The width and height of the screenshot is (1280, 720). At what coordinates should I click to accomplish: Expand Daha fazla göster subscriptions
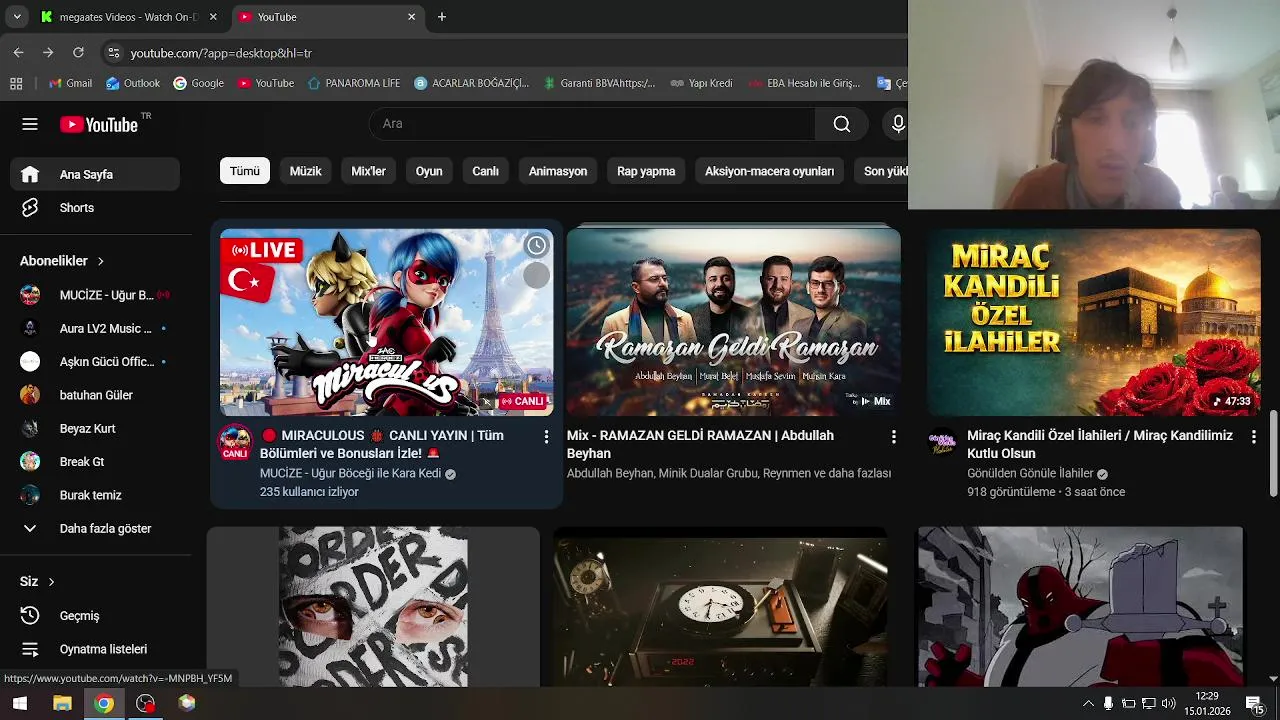point(95,528)
